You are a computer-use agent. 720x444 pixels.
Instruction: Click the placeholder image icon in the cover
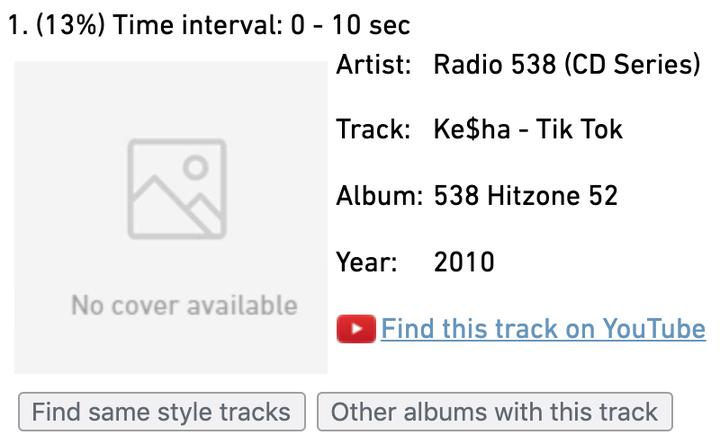(x=177, y=189)
